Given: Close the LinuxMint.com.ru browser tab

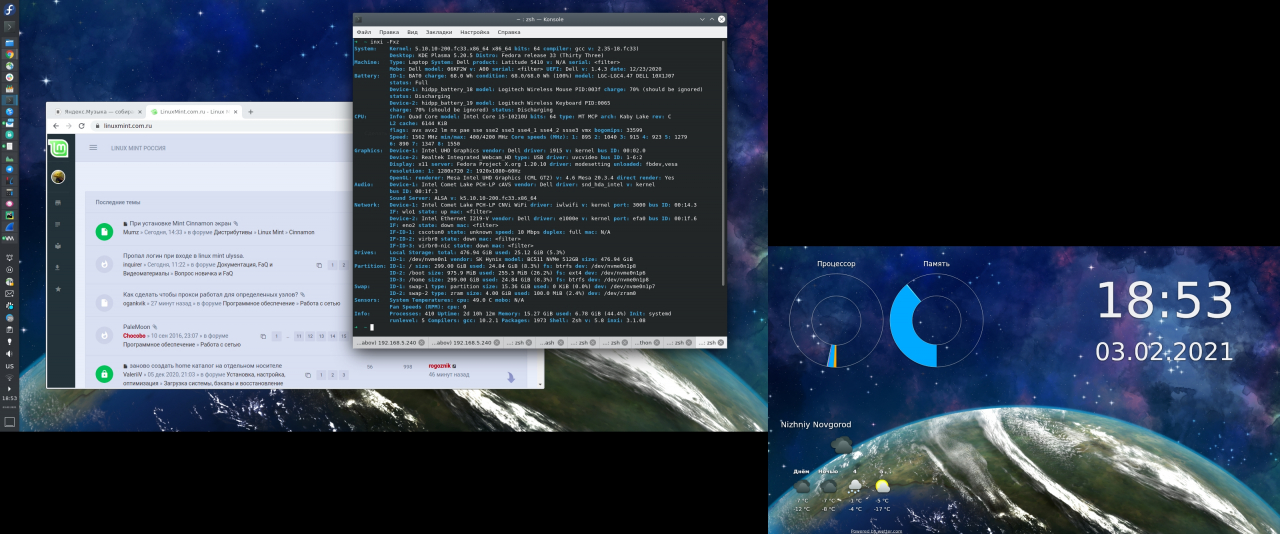Looking at the screenshot, I should (236, 112).
